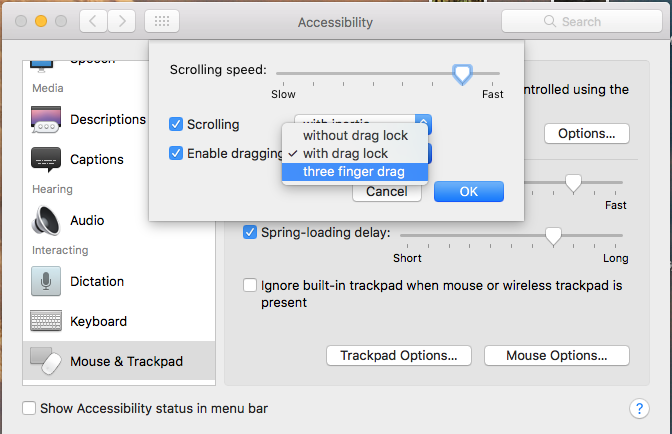This screenshot has height=434, width=672.
Task: Go back with left arrow button
Action: coord(91,21)
